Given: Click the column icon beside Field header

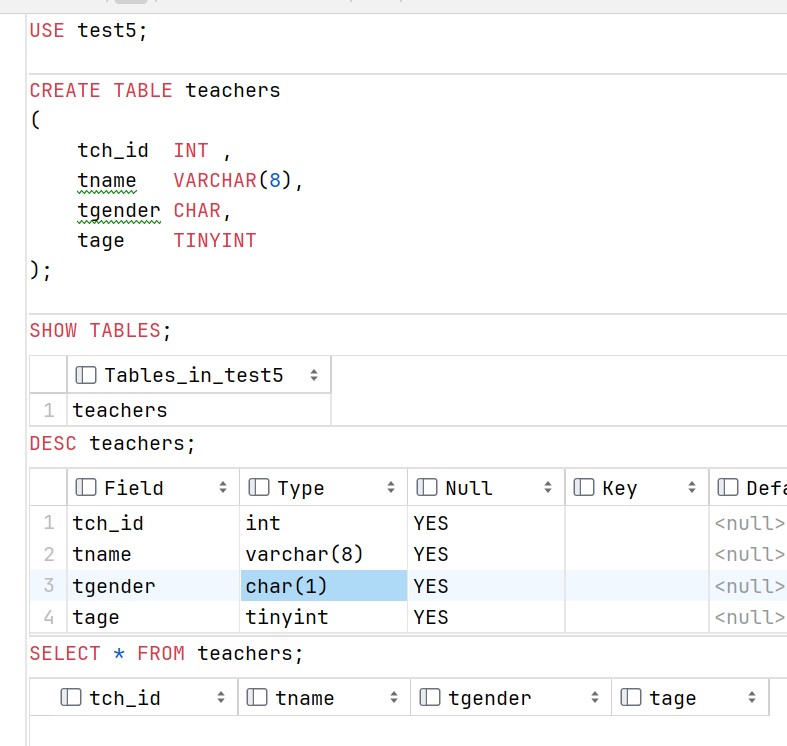Looking at the screenshot, I should (86, 487).
